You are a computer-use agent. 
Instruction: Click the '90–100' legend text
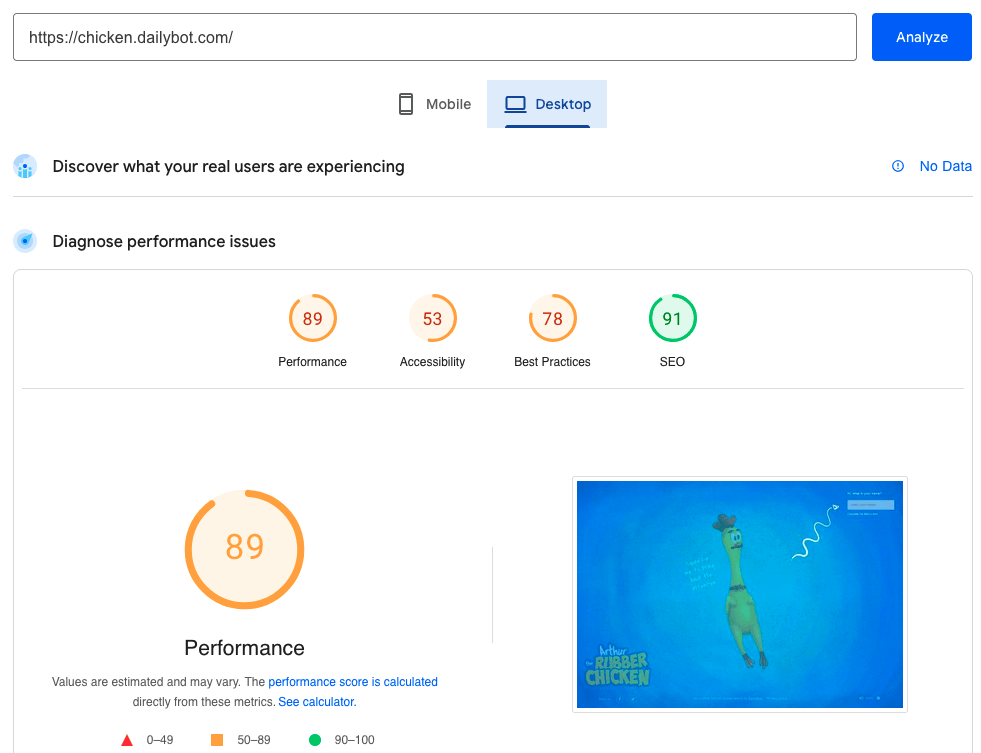click(354, 740)
